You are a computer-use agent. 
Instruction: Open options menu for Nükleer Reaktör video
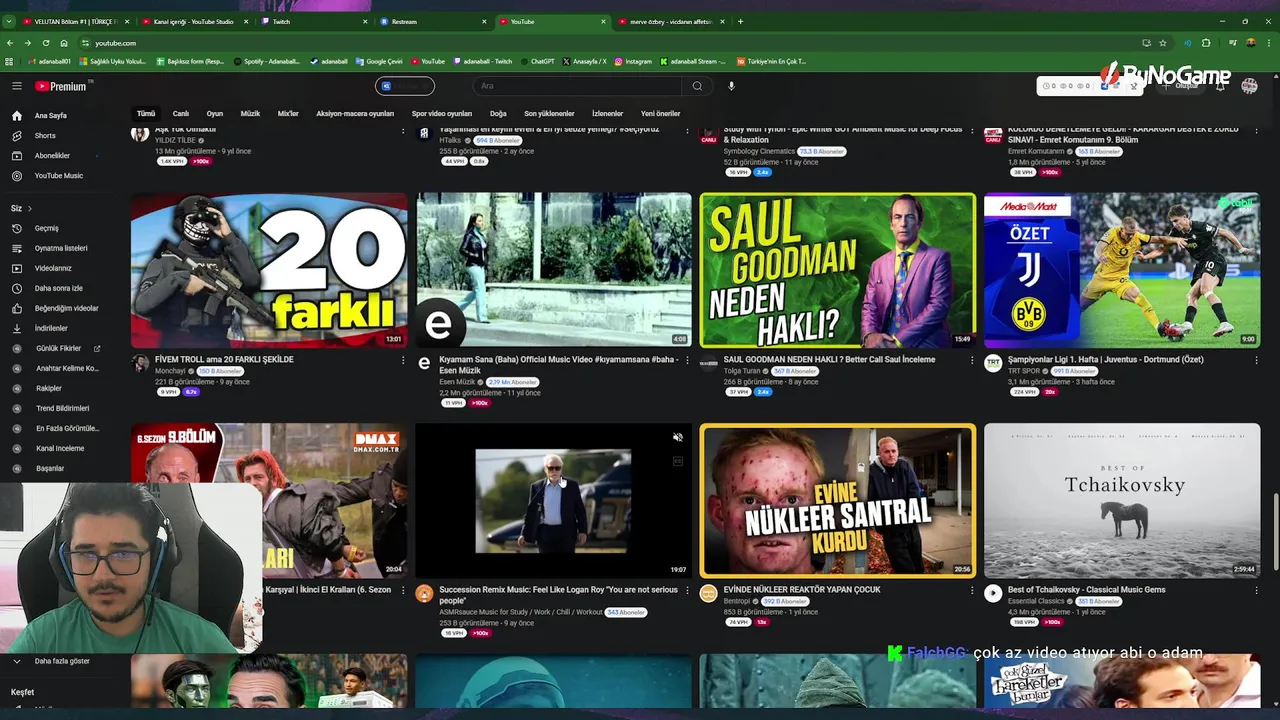coord(971,590)
